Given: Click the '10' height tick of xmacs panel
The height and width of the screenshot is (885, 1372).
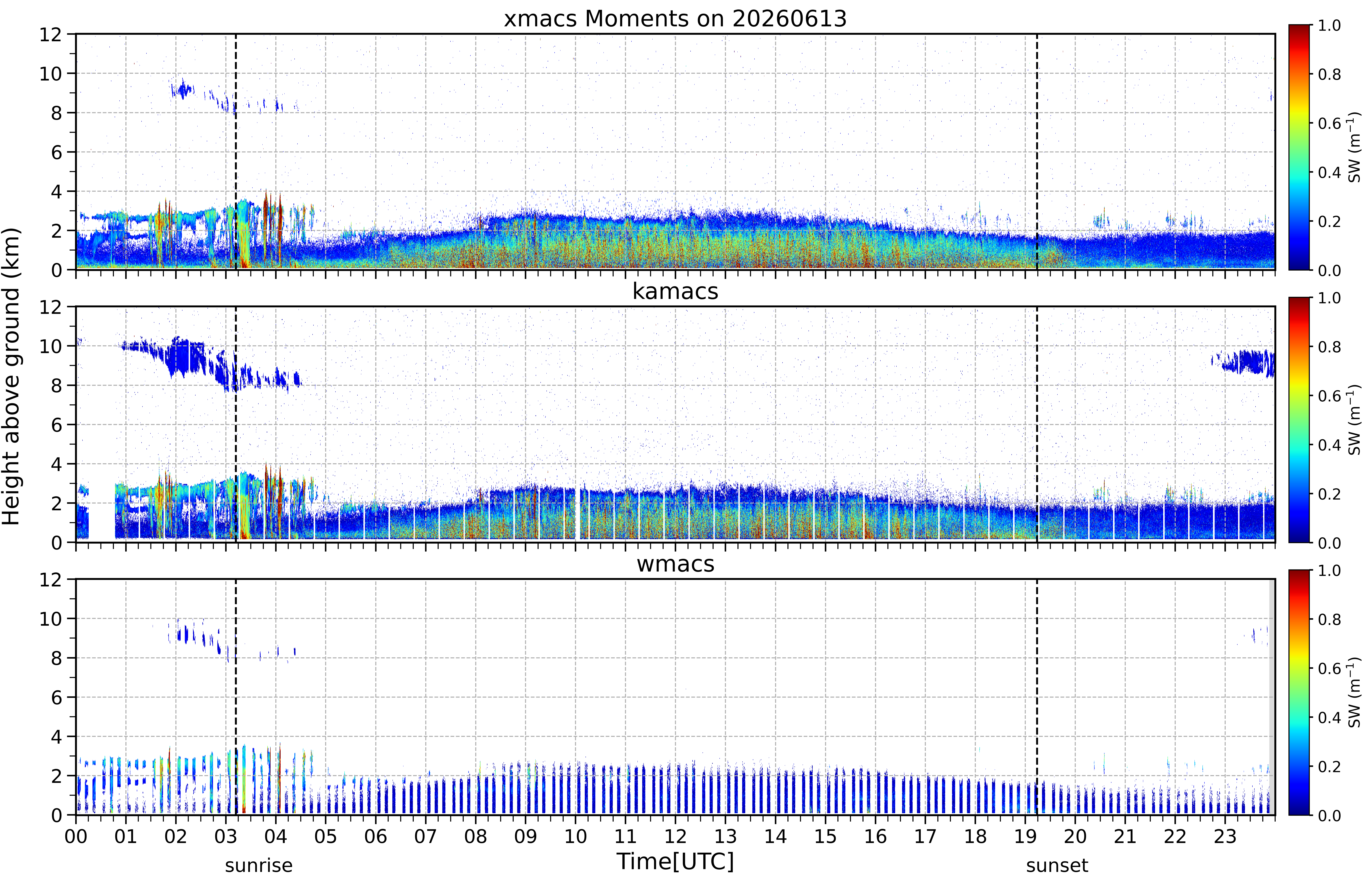Looking at the screenshot, I should [51, 74].
